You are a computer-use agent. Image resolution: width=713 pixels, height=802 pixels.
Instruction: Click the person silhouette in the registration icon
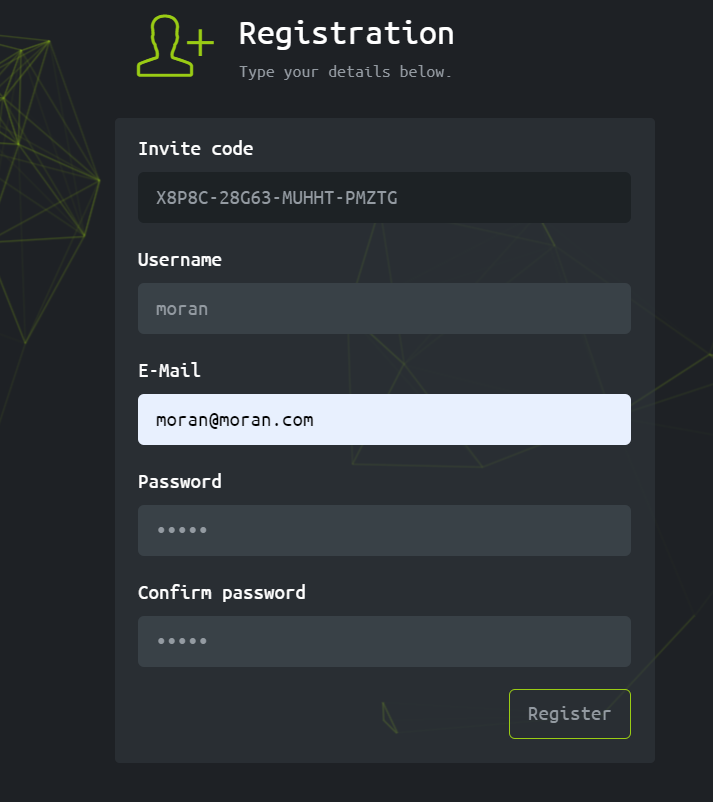[164, 47]
